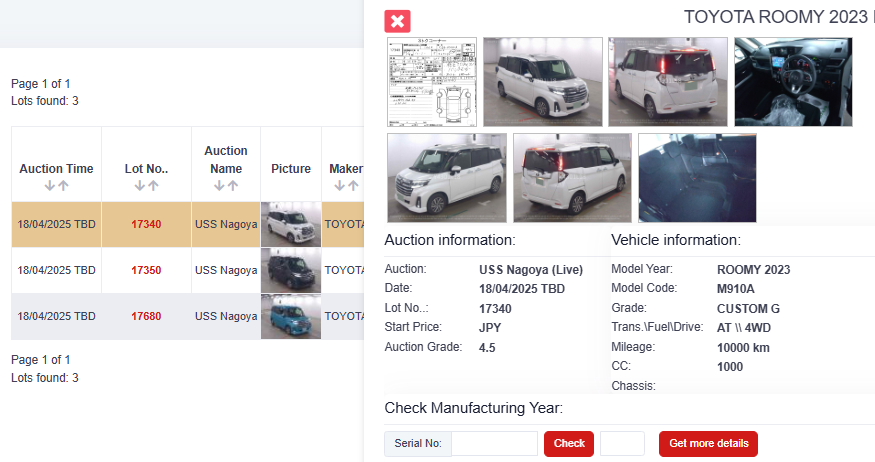
Task: View front-left exterior photo in second row
Action: click(447, 178)
